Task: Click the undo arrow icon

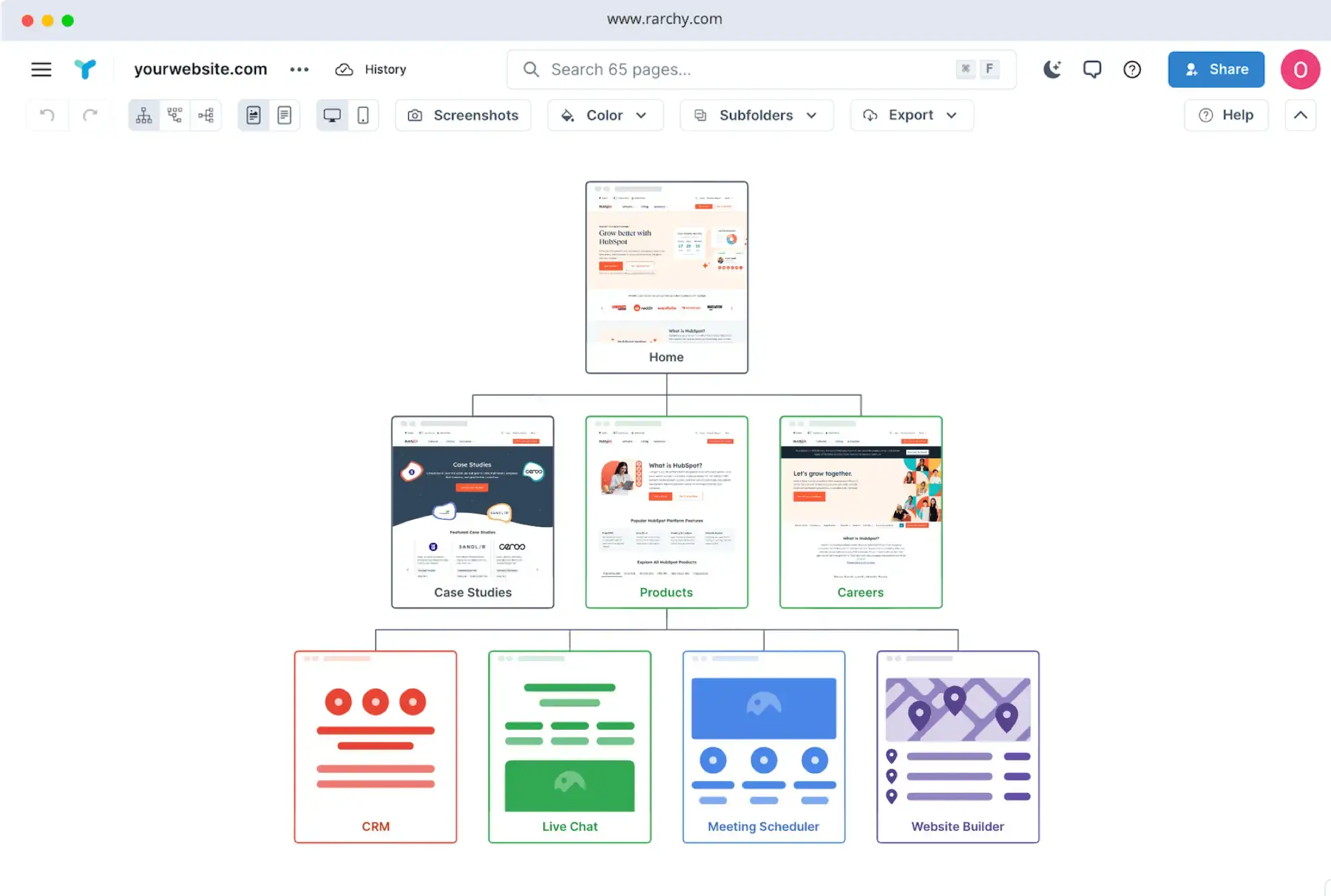Action: [47, 115]
